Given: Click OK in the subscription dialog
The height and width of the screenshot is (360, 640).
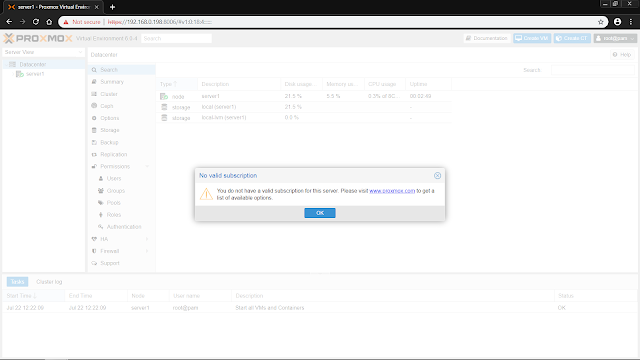Looking at the screenshot, I should click(x=320, y=213).
